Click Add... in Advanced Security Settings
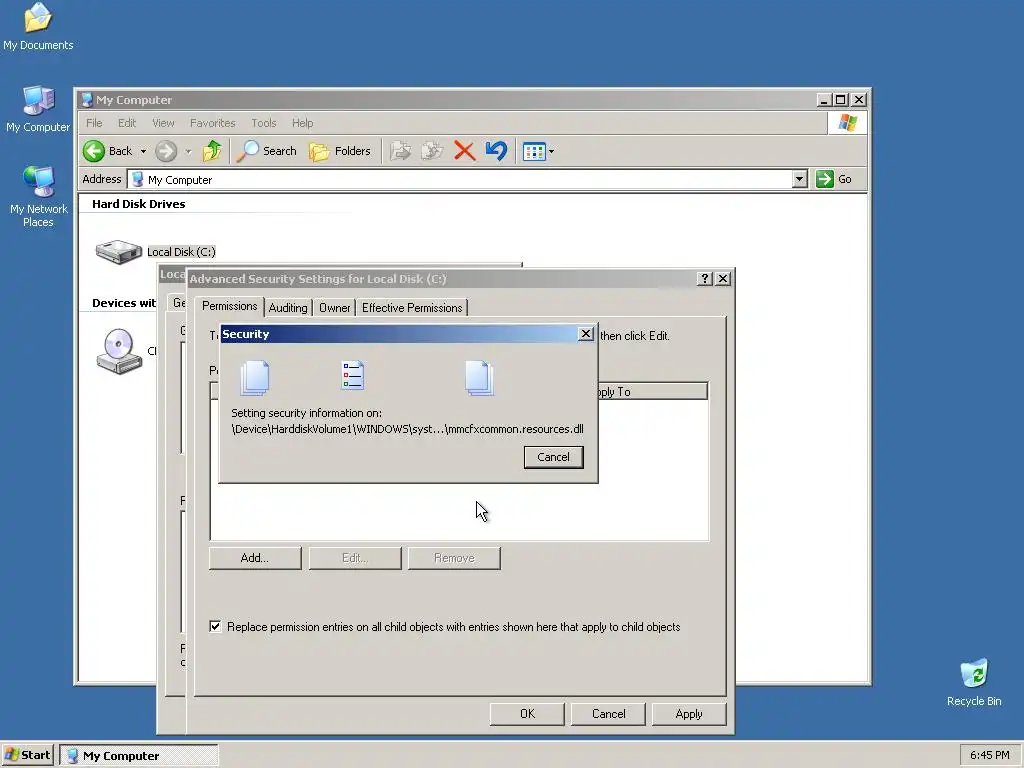The height and width of the screenshot is (768, 1024). [255, 558]
